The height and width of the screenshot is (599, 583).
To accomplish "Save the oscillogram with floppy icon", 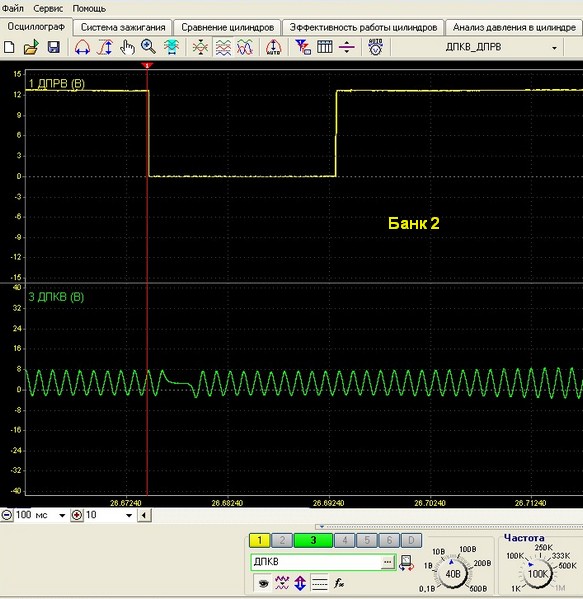I will click(53, 47).
